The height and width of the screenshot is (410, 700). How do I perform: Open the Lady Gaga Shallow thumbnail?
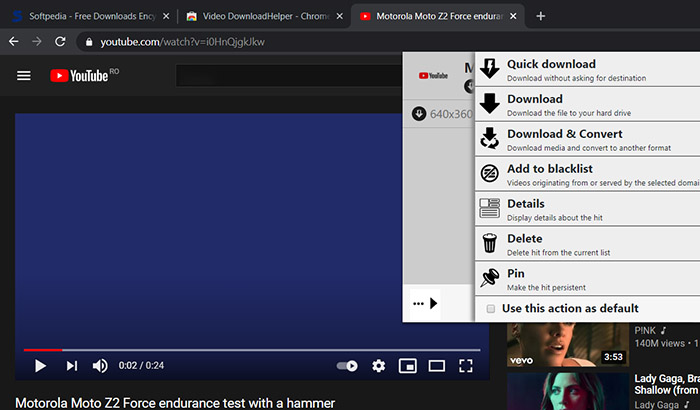point(568,392)
